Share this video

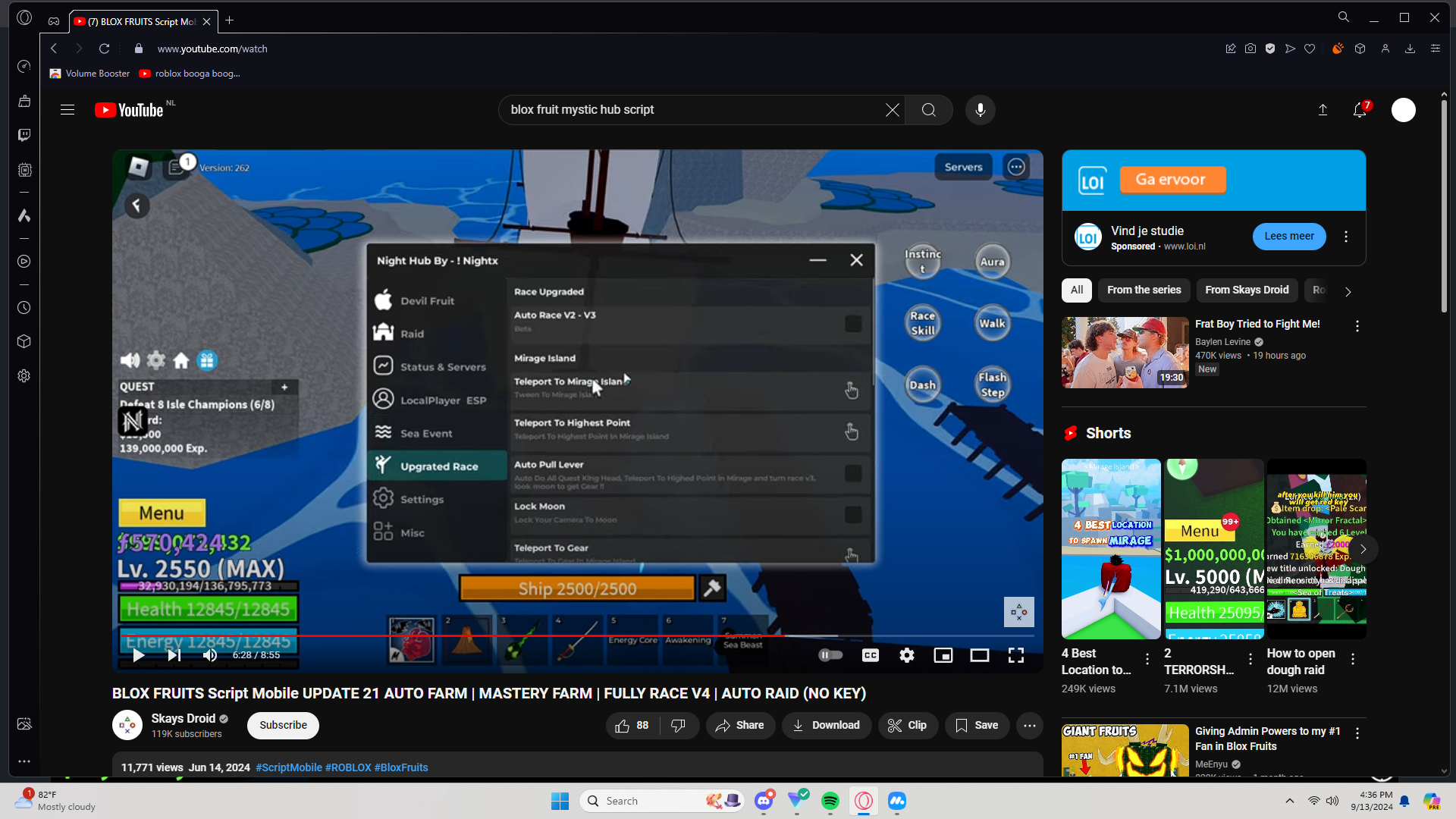pyautogui.click(x=740, y=726)
